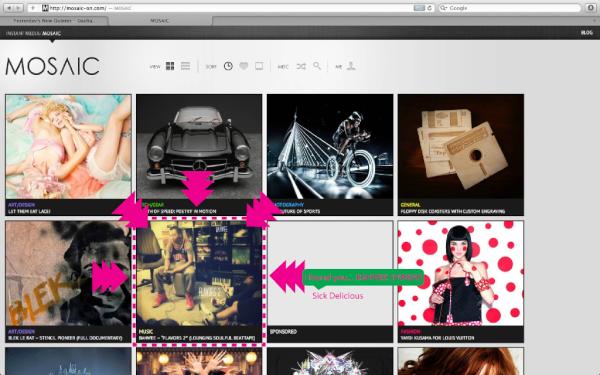Switch to the first browser tab left of MOSAIC
Image resolution: width=600 pixels, height=375 pixels.
pos(54,21)
